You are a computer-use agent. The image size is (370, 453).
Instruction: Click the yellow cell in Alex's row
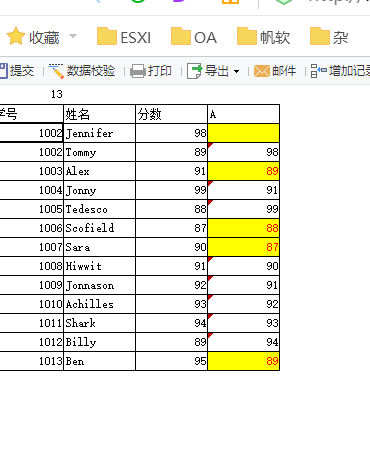coord(243,171)
